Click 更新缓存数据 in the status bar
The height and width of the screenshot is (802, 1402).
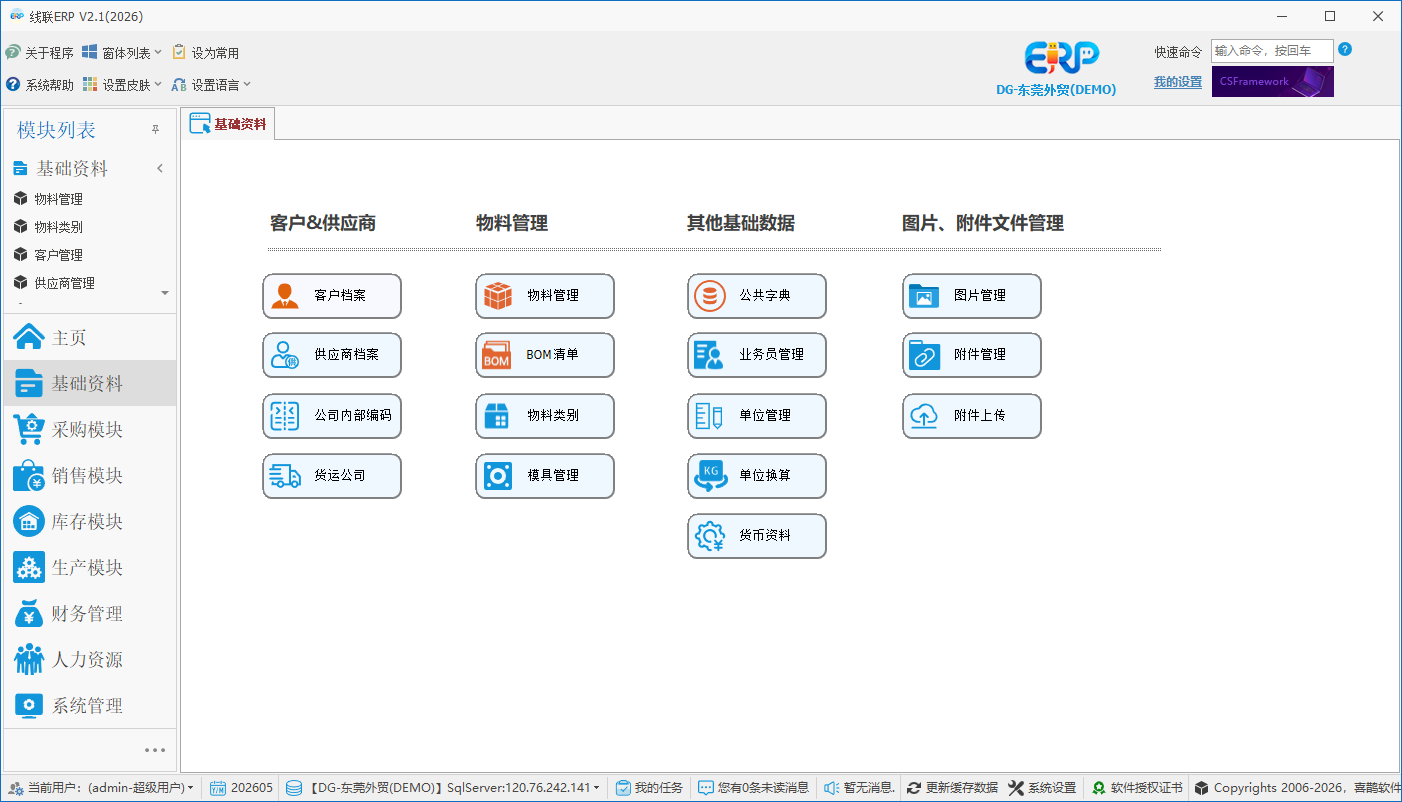click(952, 788)
